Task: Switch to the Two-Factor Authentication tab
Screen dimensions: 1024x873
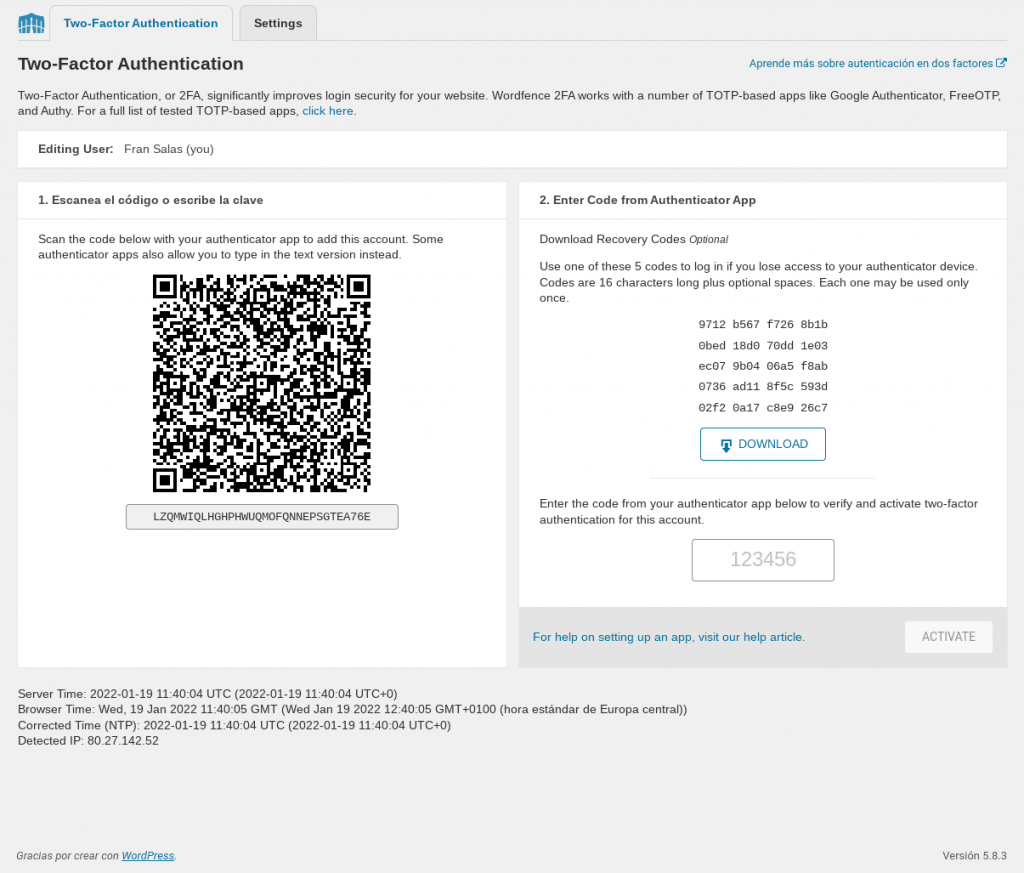Action: click(140, 24)
